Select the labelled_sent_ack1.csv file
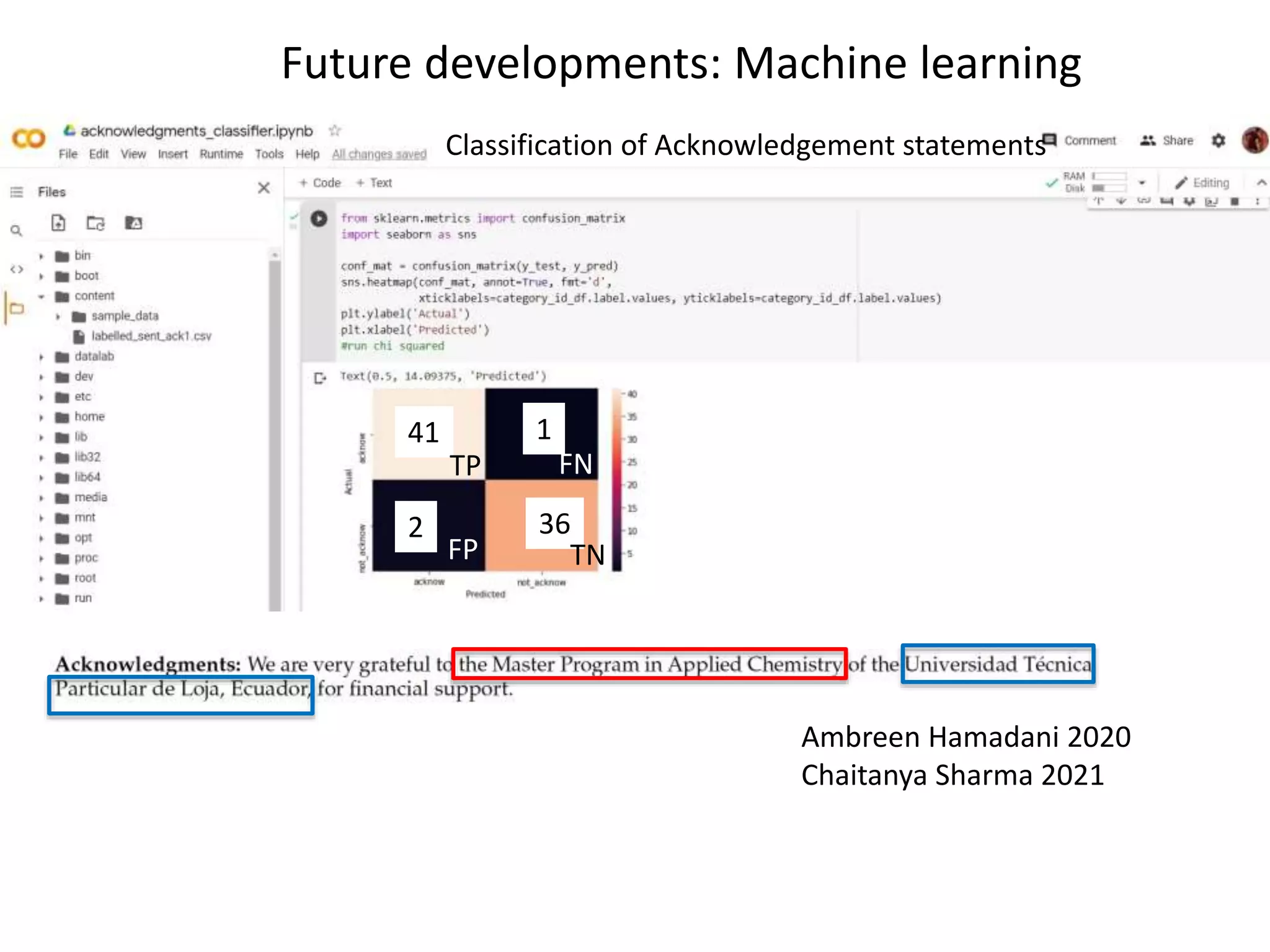 point(143,336)
